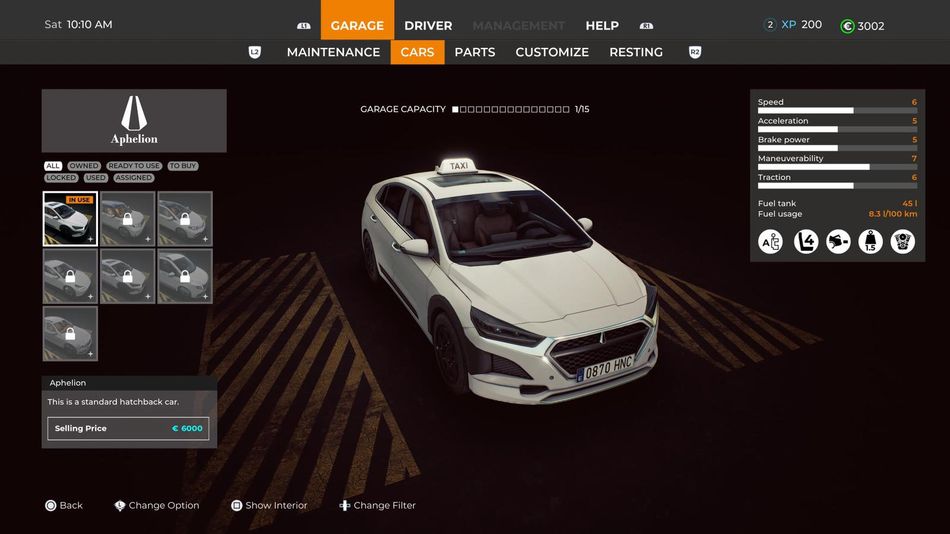The width and height of the screenshot is (950, 534).
Task: Open the GARAGE main tab
Action: pos(357,21)
